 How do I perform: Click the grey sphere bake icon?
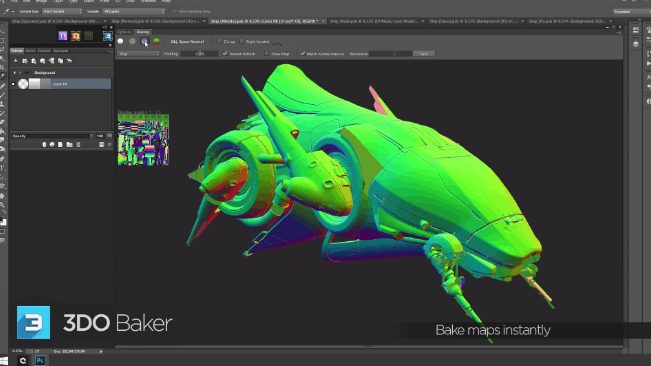pos(132,41)
